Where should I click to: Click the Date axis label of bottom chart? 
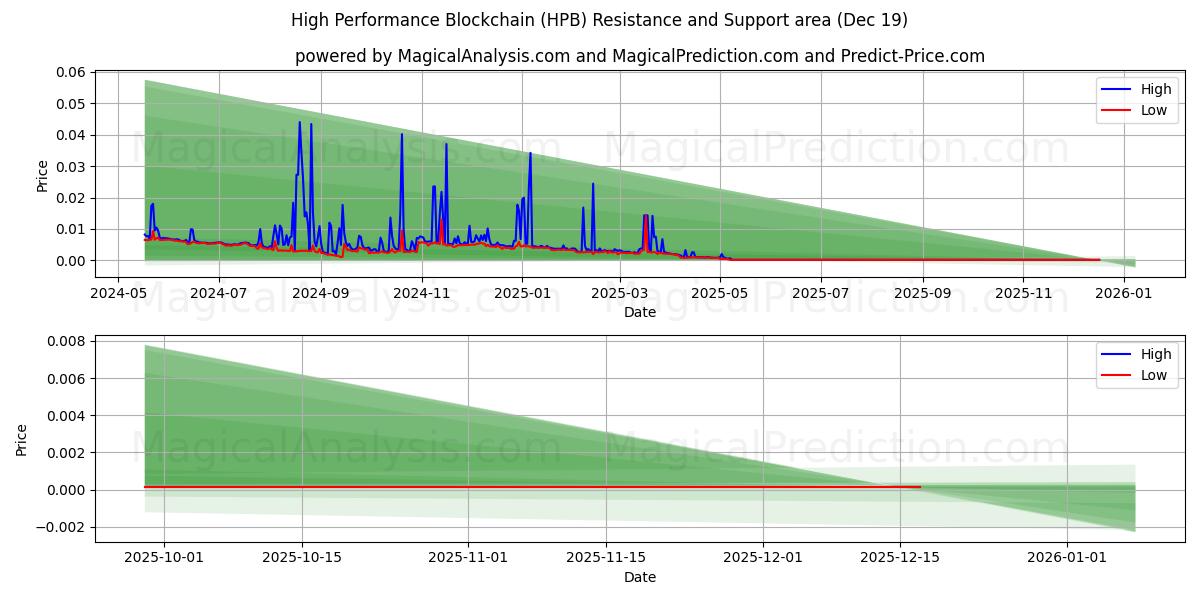641,577
